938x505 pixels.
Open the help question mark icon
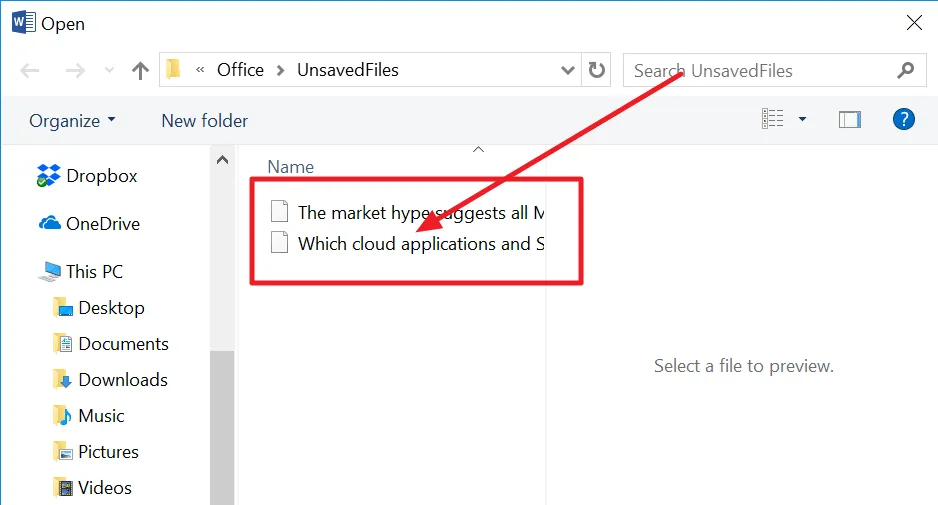[x=903, y=120]
